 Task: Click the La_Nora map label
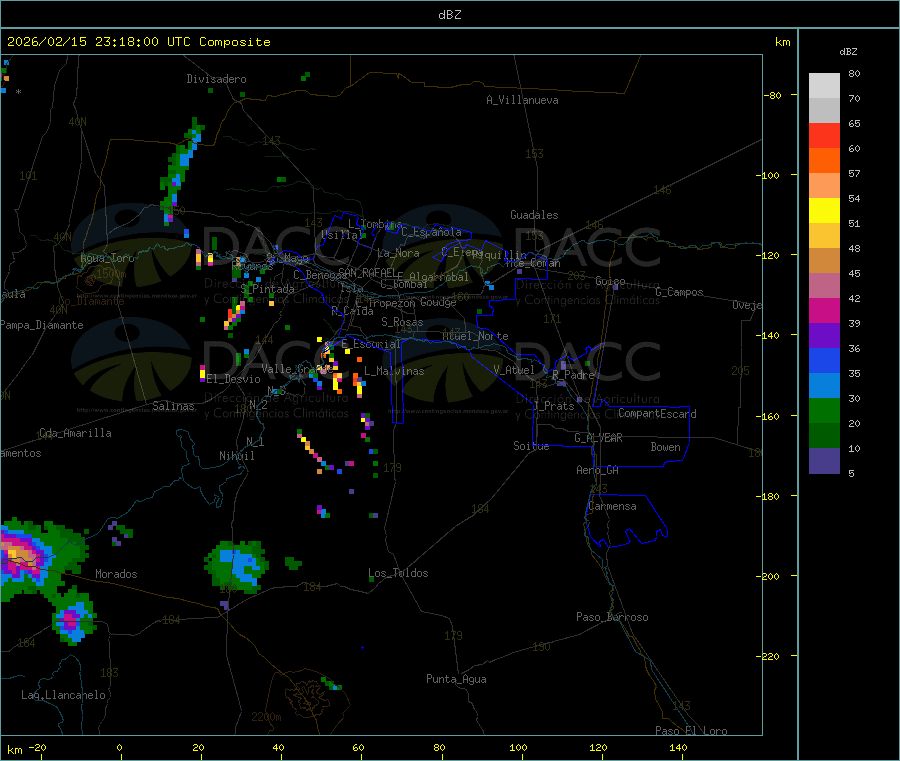click(398, 253)
